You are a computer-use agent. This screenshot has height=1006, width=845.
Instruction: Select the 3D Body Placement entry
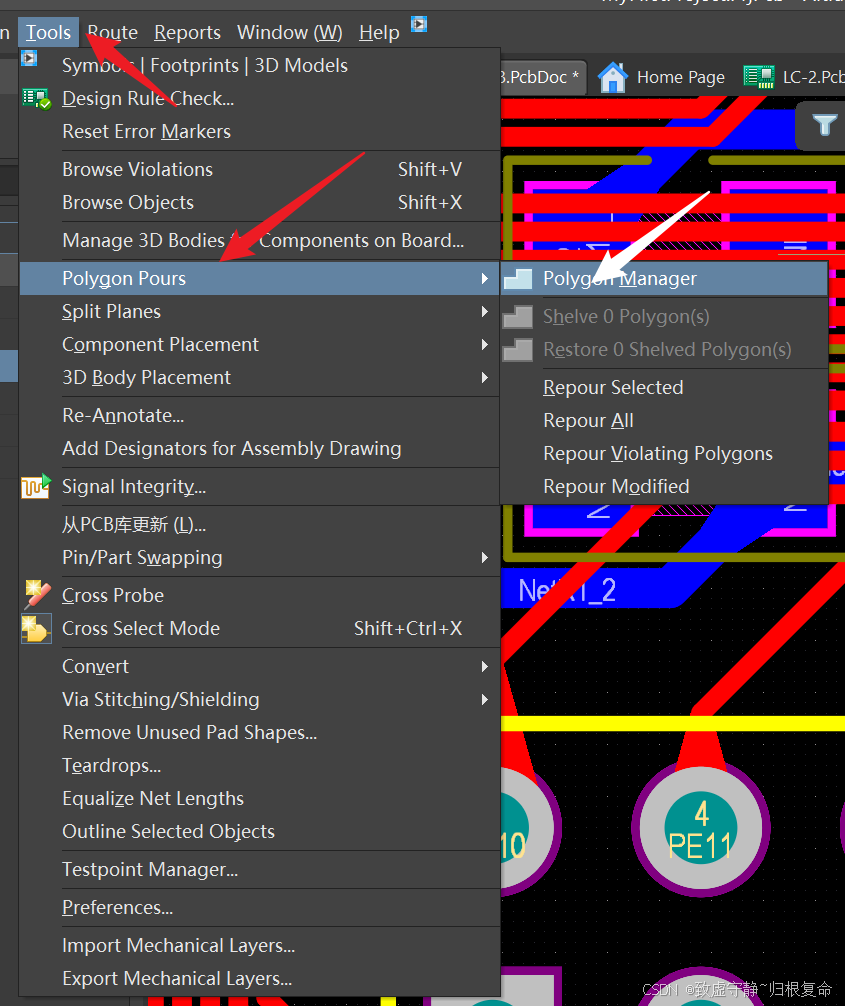260,377
